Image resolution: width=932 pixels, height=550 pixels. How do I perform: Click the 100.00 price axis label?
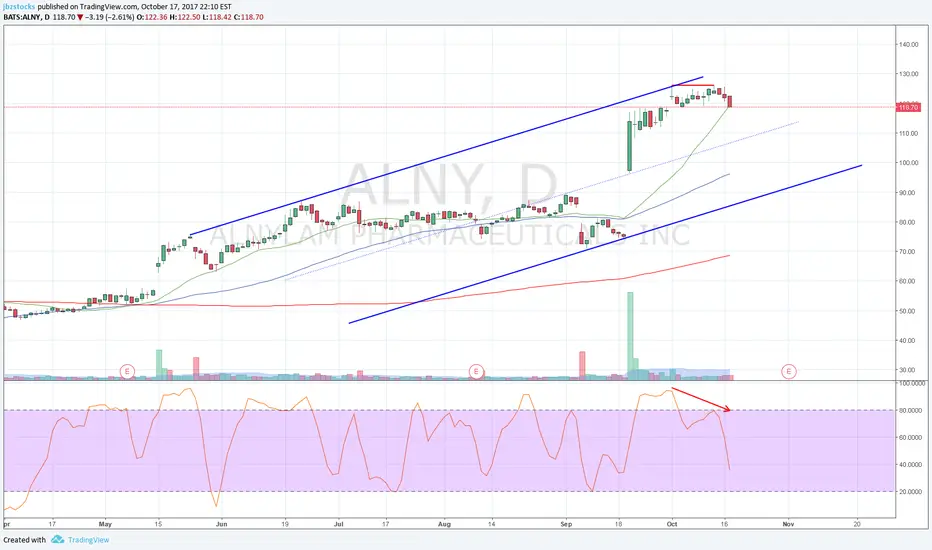909,163
